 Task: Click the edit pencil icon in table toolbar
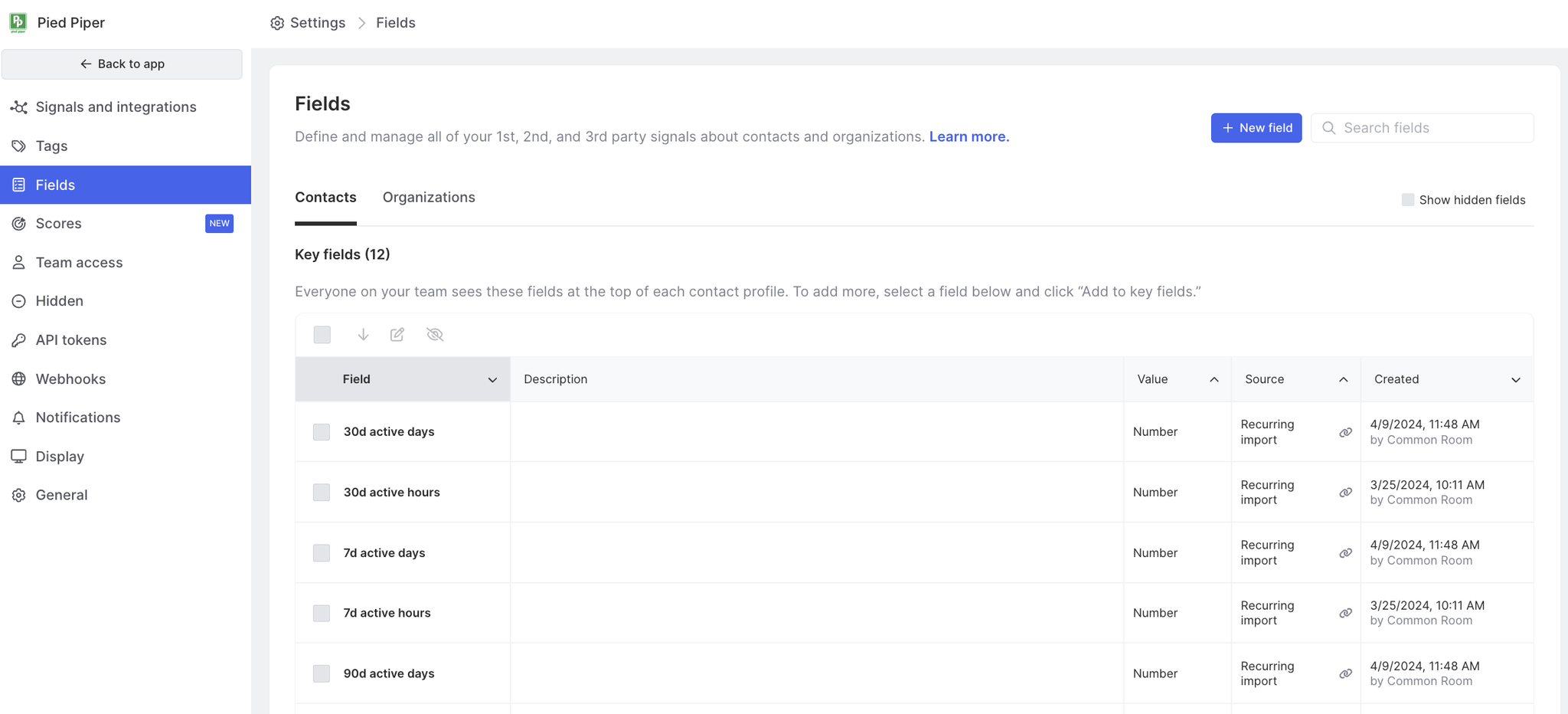[397, 335]
